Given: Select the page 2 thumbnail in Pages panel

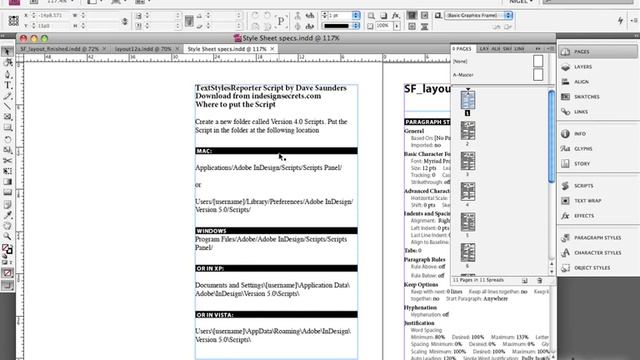Looking at the screenshot, I should (468, 131).
